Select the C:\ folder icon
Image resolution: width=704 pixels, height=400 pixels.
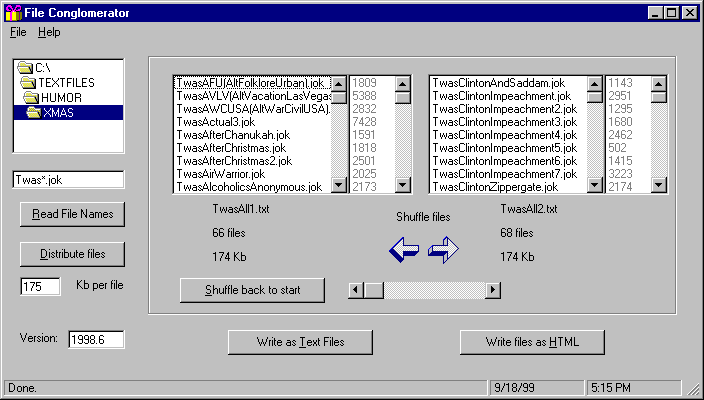25,68
